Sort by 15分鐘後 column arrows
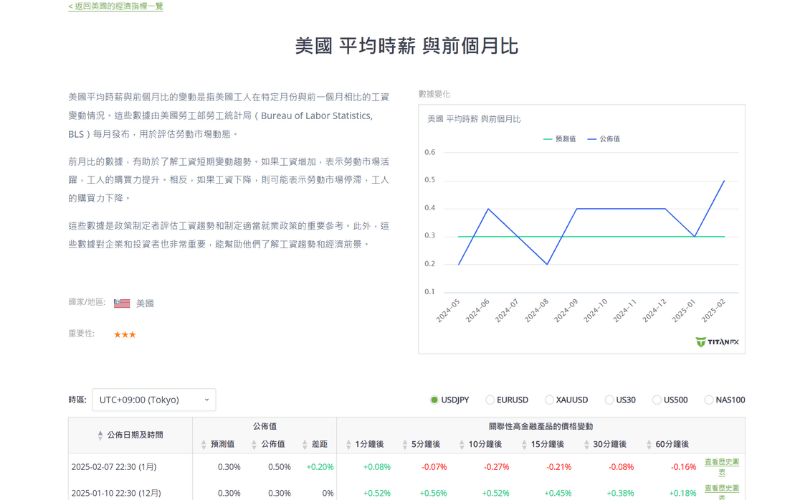The image size is (800, 500). click(524, 444)
